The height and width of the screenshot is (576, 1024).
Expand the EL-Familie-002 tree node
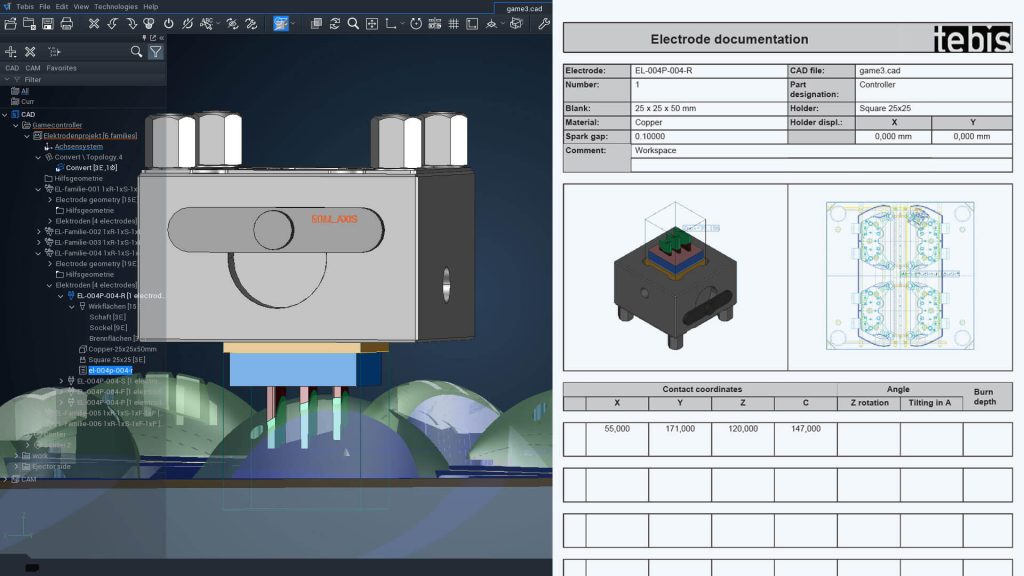point(39,231)
